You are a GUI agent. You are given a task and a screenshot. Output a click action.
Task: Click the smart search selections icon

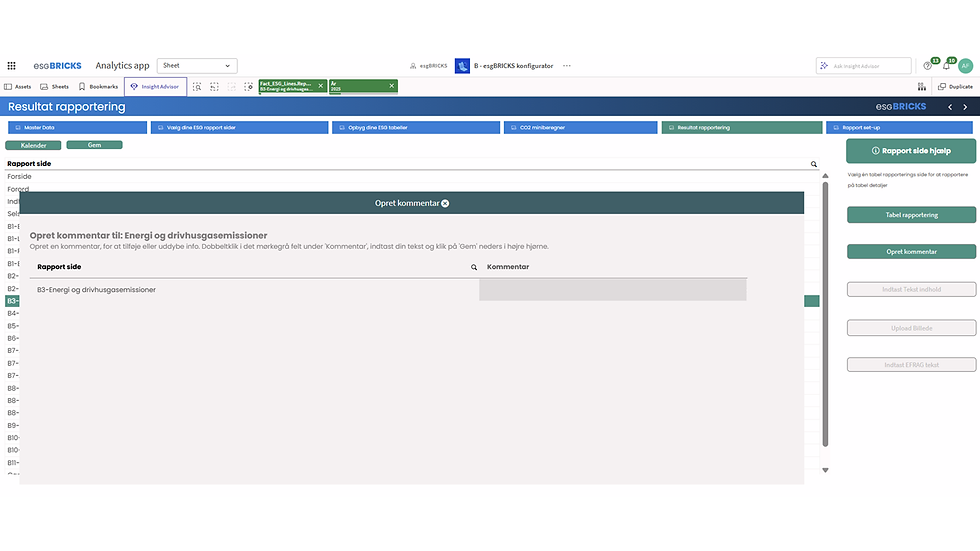[x=197, y=87]
